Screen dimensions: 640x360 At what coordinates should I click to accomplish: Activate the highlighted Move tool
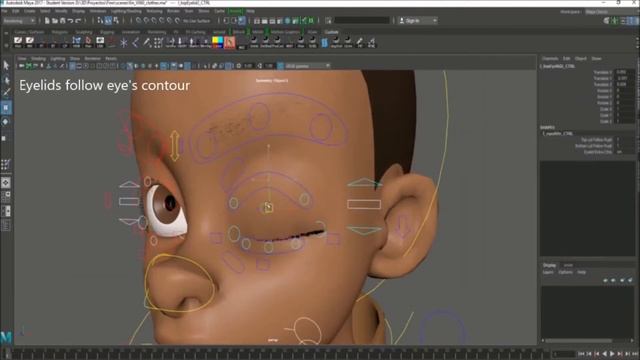click(6, 107)
